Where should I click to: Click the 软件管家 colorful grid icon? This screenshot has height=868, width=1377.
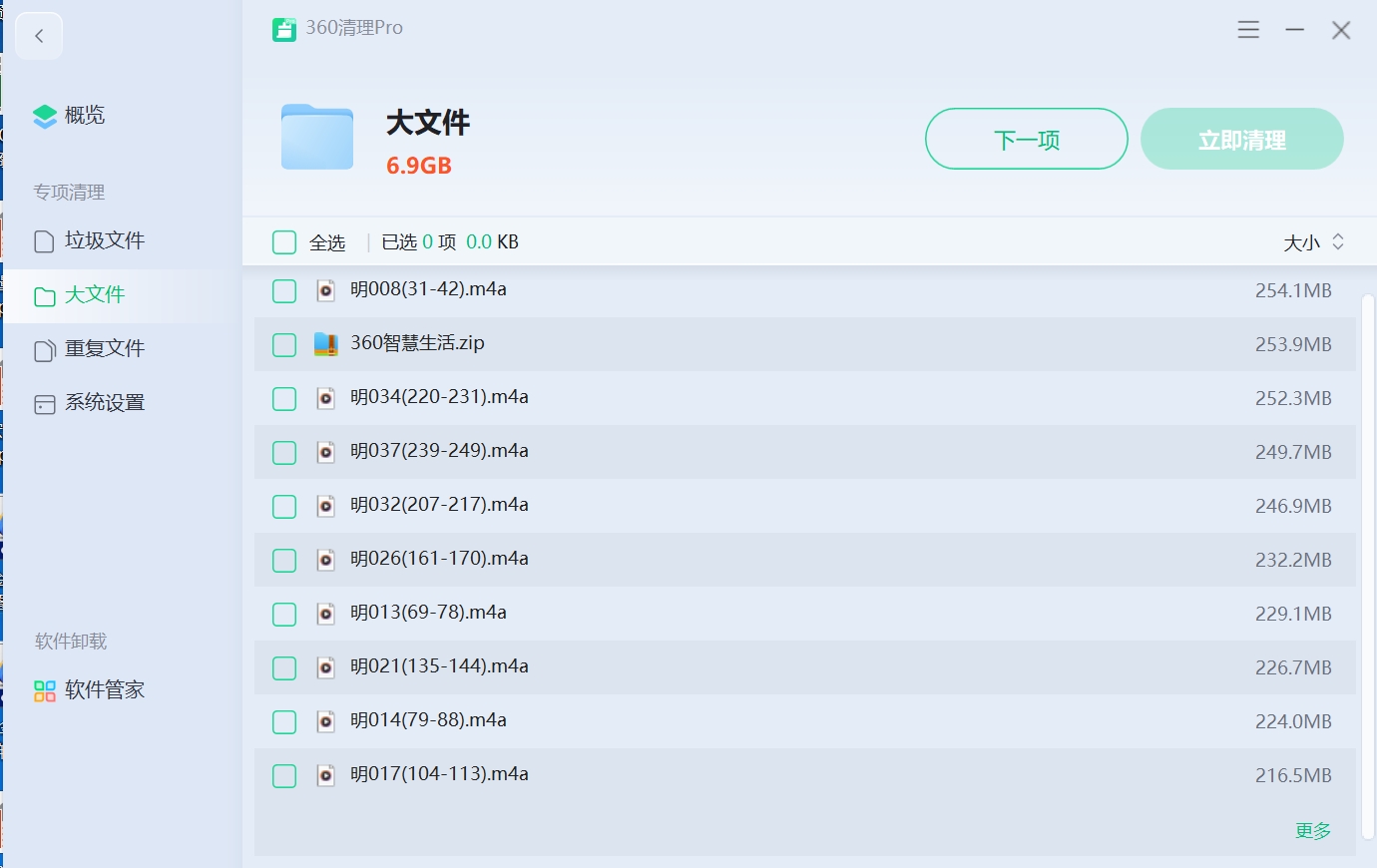click(x=45, y=691)
